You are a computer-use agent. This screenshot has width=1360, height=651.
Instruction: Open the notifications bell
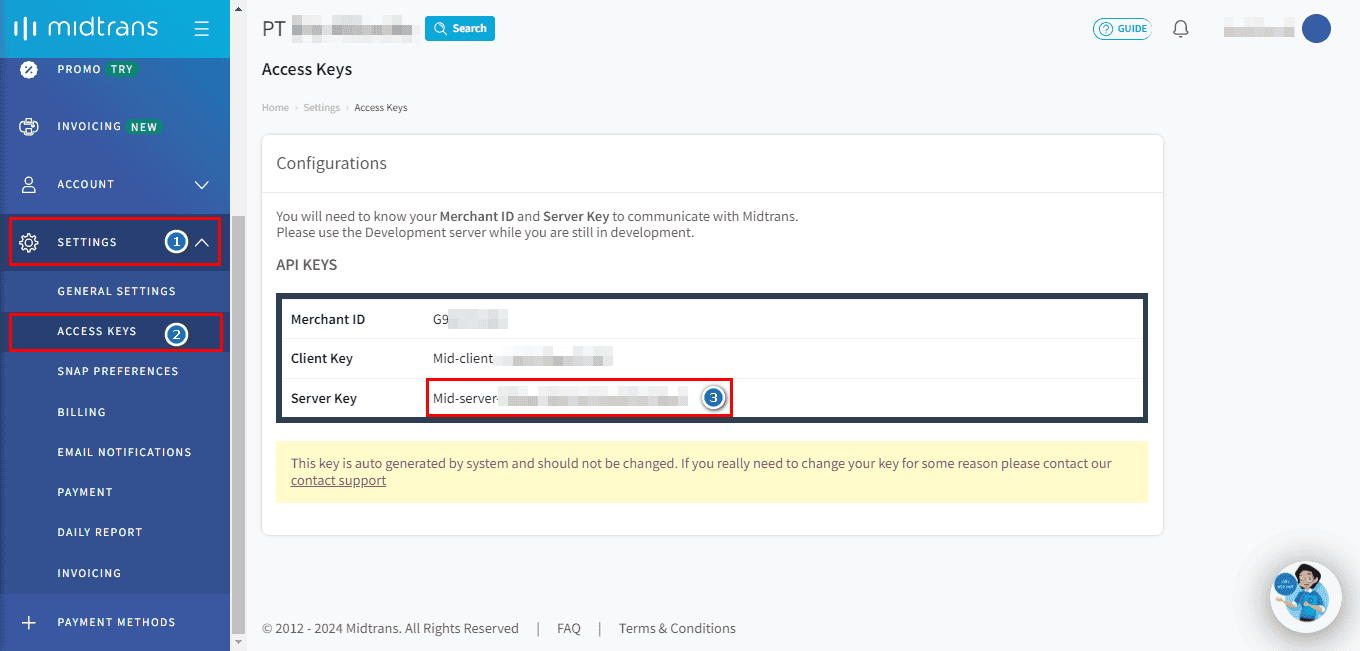1181,29
